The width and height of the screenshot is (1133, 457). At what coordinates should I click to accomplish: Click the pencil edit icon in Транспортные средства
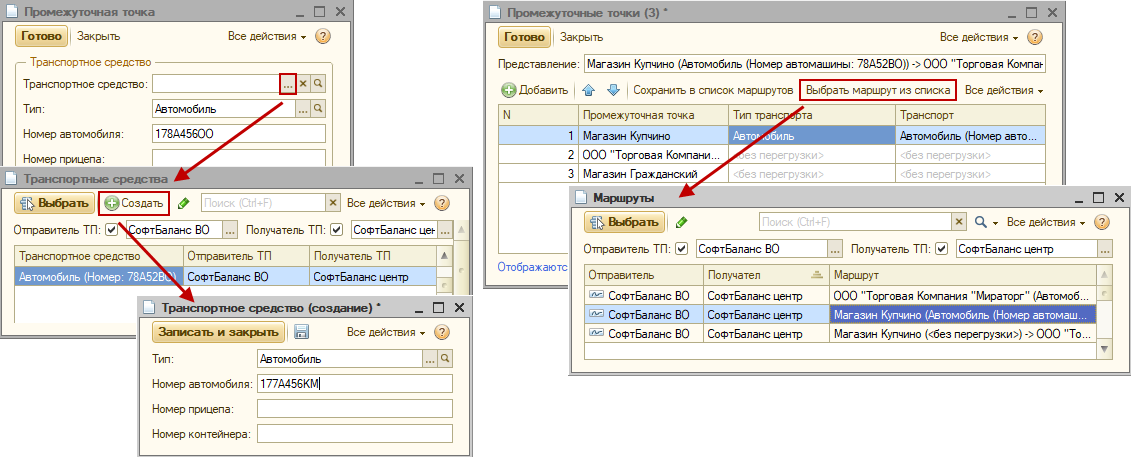pyautogui.click(x=183, y=203)
